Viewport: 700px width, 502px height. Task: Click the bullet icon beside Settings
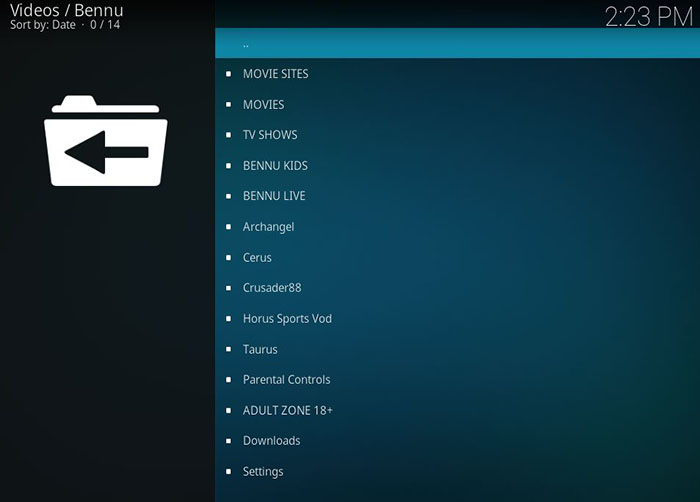229,472
